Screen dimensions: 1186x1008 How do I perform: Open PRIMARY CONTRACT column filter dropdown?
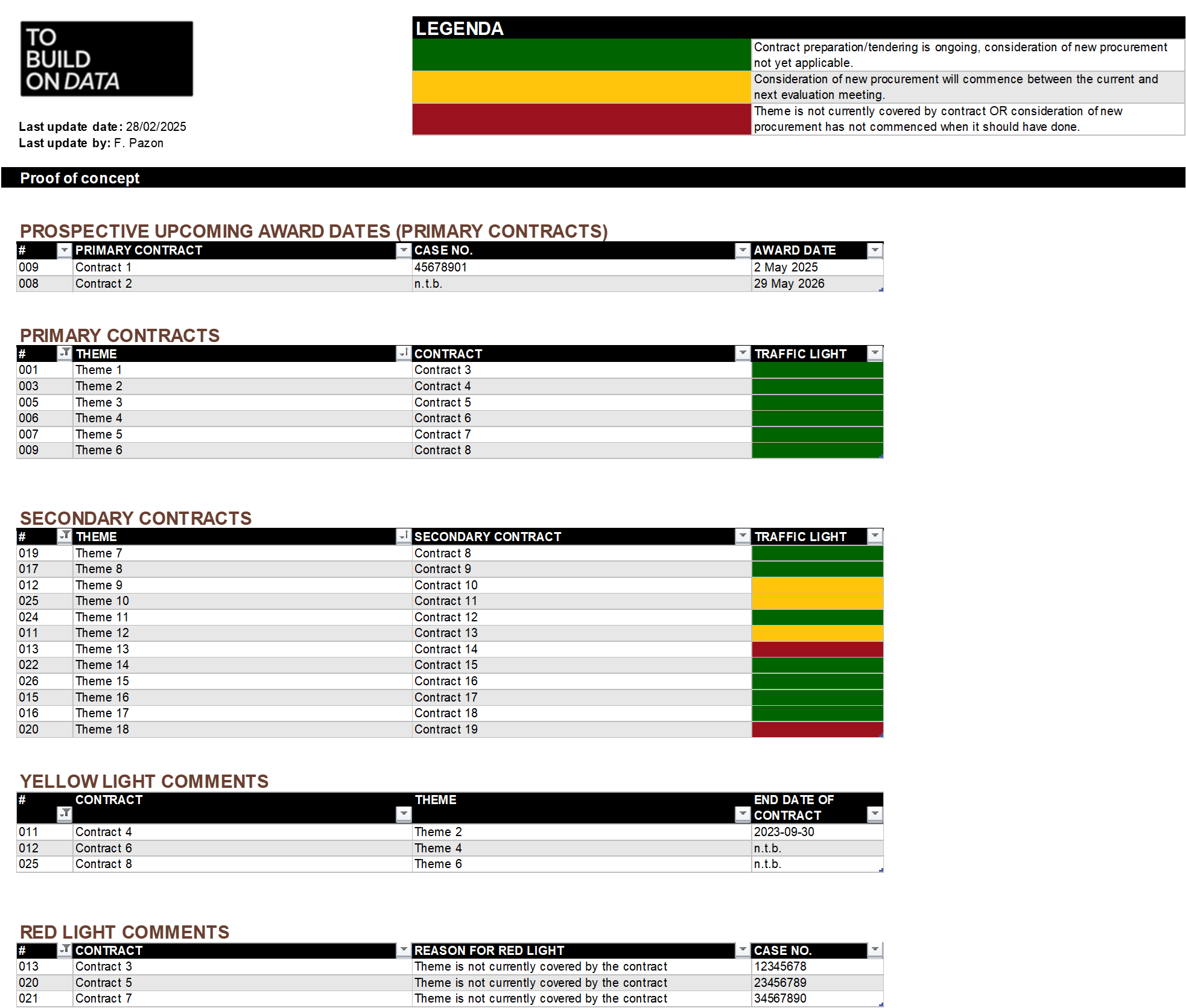pos(404,250)
